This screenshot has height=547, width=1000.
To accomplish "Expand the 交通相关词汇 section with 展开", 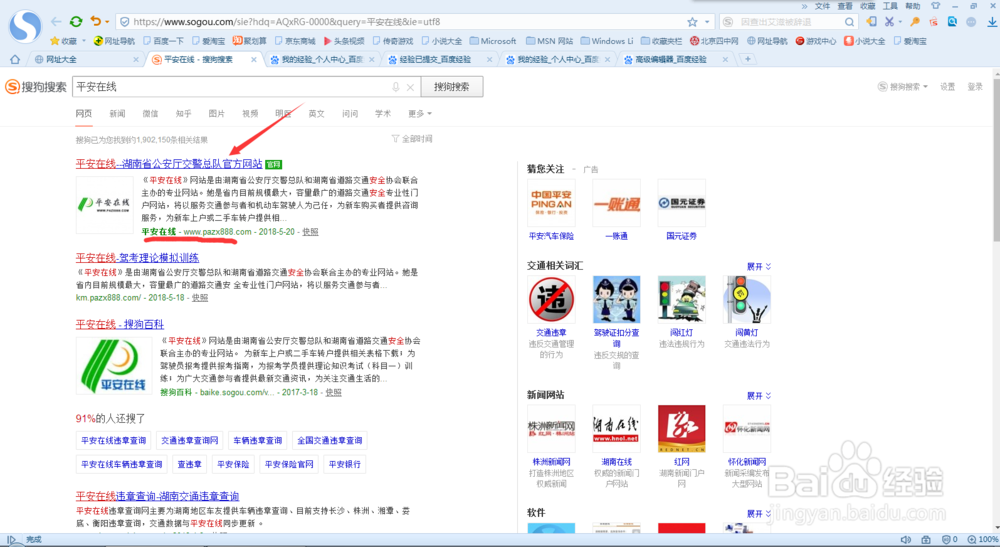I will point(759,266).
